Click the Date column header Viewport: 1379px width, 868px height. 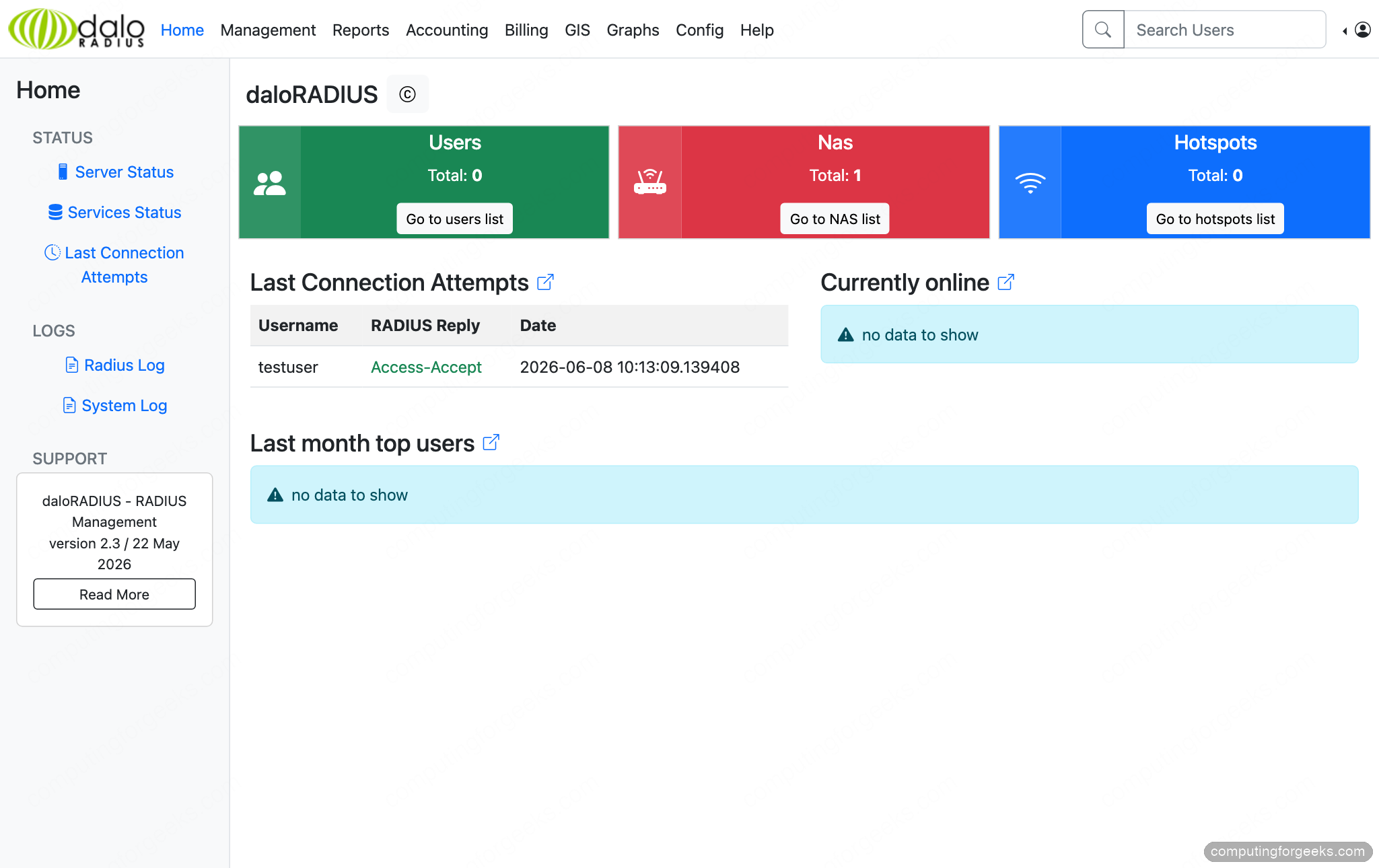[538, 325]
